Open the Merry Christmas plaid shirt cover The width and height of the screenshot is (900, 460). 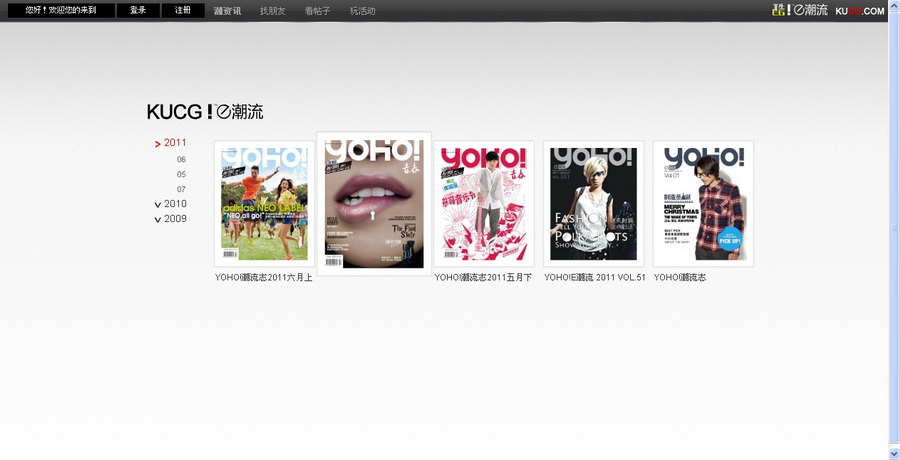(x=703, y=204)
